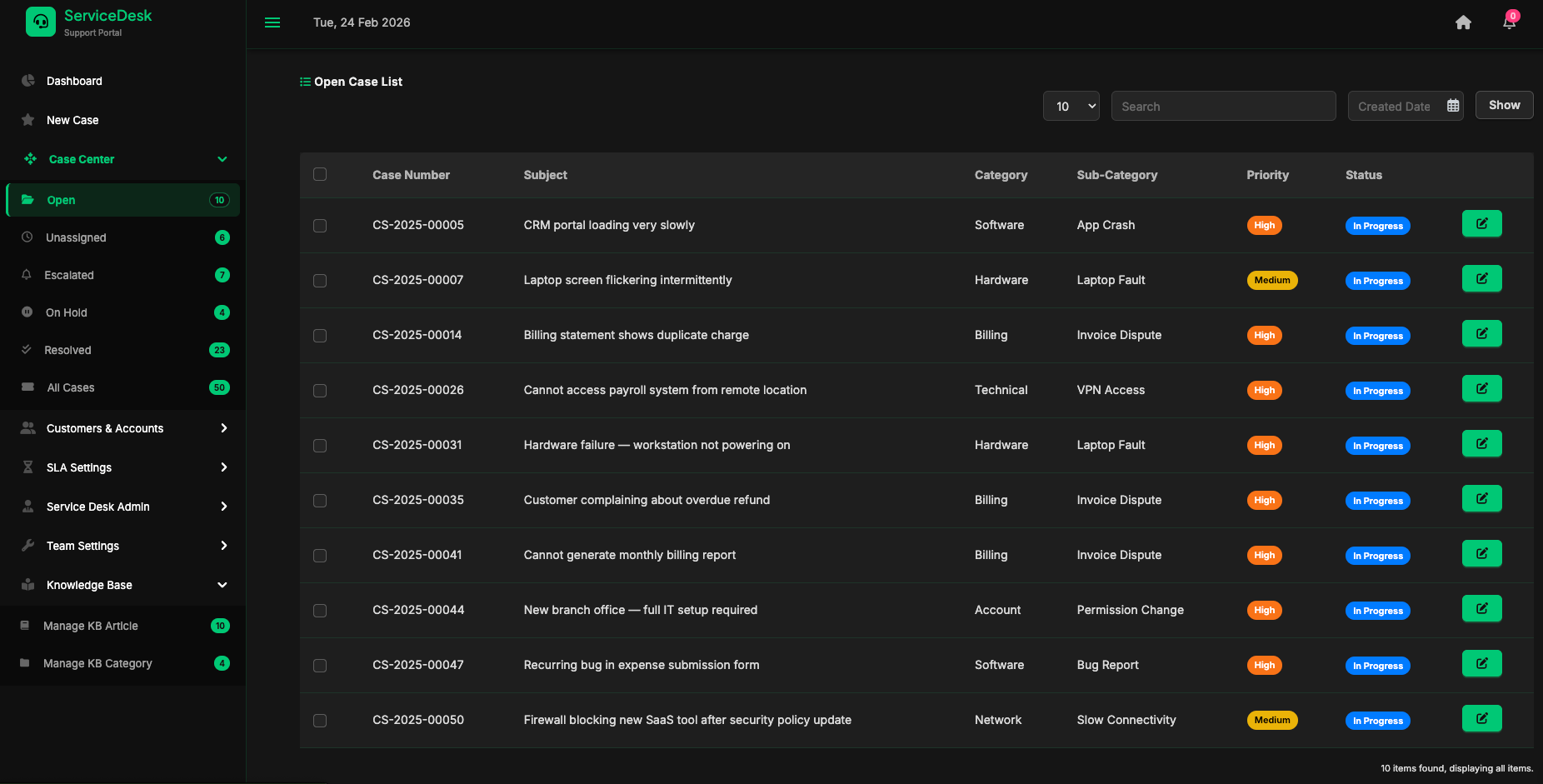Go to Escalated cases
Screen dimensions: 1543x784
(x=69, y=275)
